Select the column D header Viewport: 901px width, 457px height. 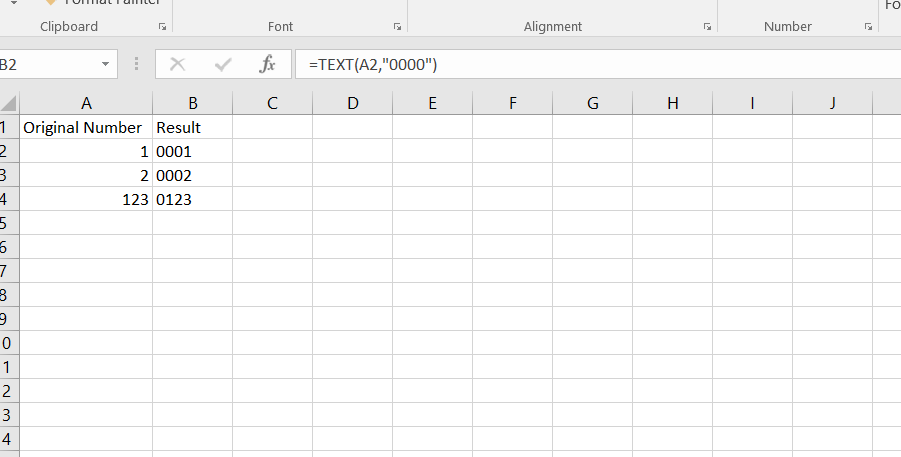coord(352,102)
